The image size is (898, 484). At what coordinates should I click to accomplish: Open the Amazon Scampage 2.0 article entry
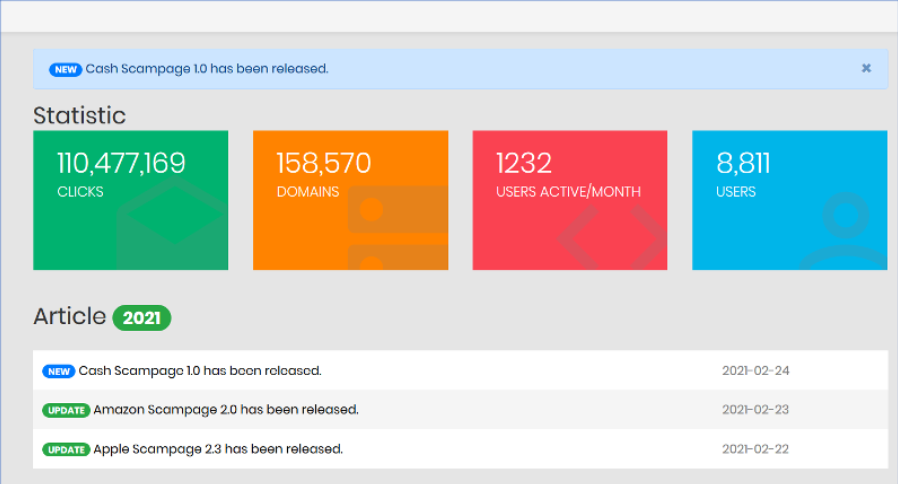(225, 410)
